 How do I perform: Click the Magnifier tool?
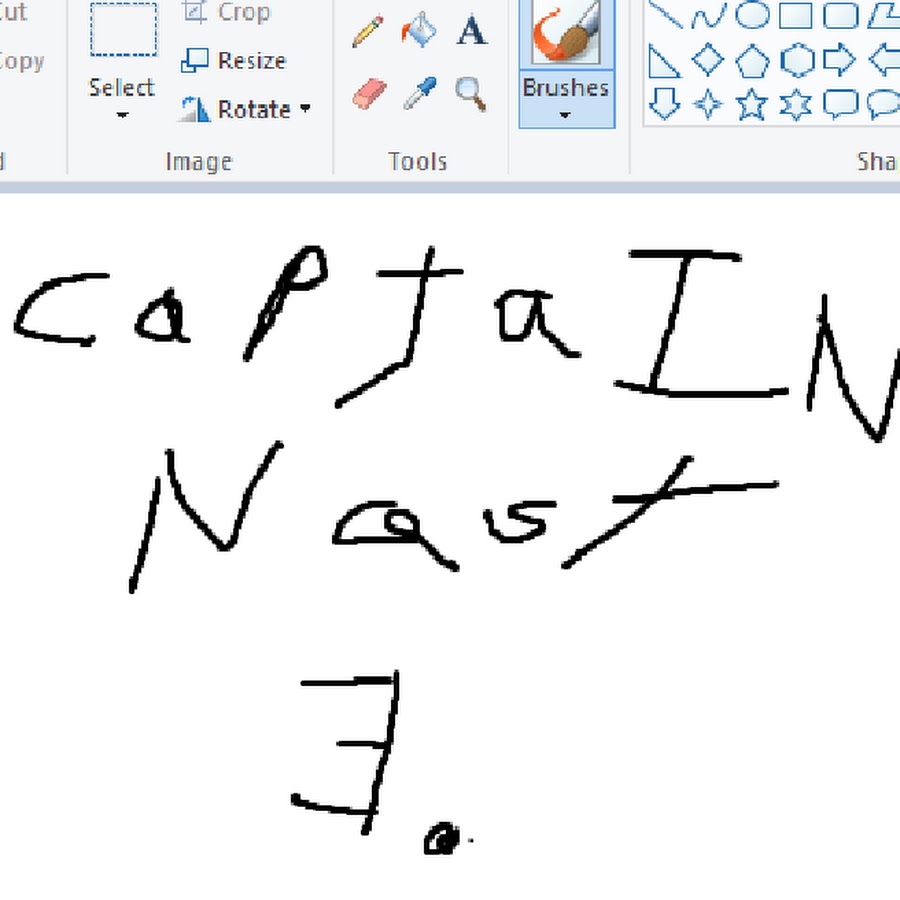(x=471, y=94)
